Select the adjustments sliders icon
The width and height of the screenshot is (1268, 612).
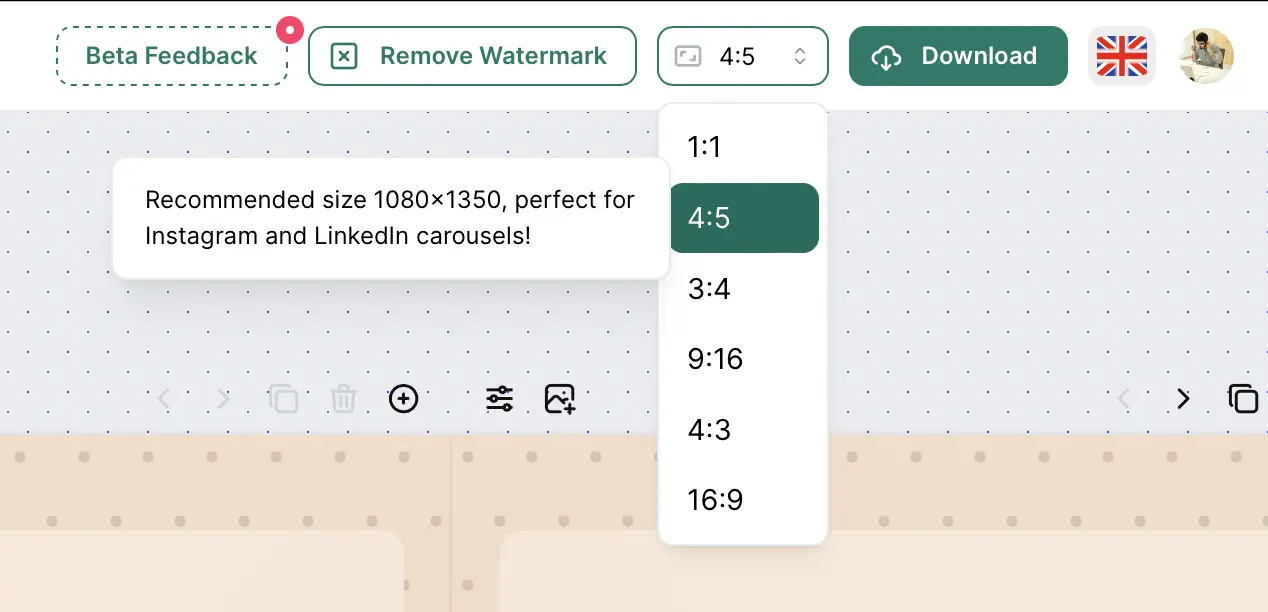tap(499, 398)
